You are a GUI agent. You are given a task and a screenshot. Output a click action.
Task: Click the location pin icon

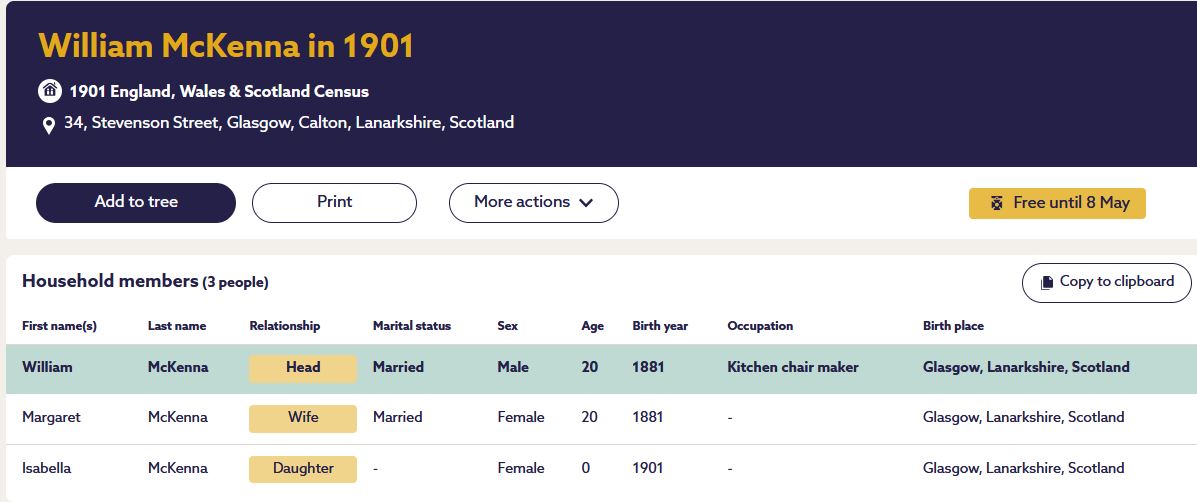(x=48, y=126)
